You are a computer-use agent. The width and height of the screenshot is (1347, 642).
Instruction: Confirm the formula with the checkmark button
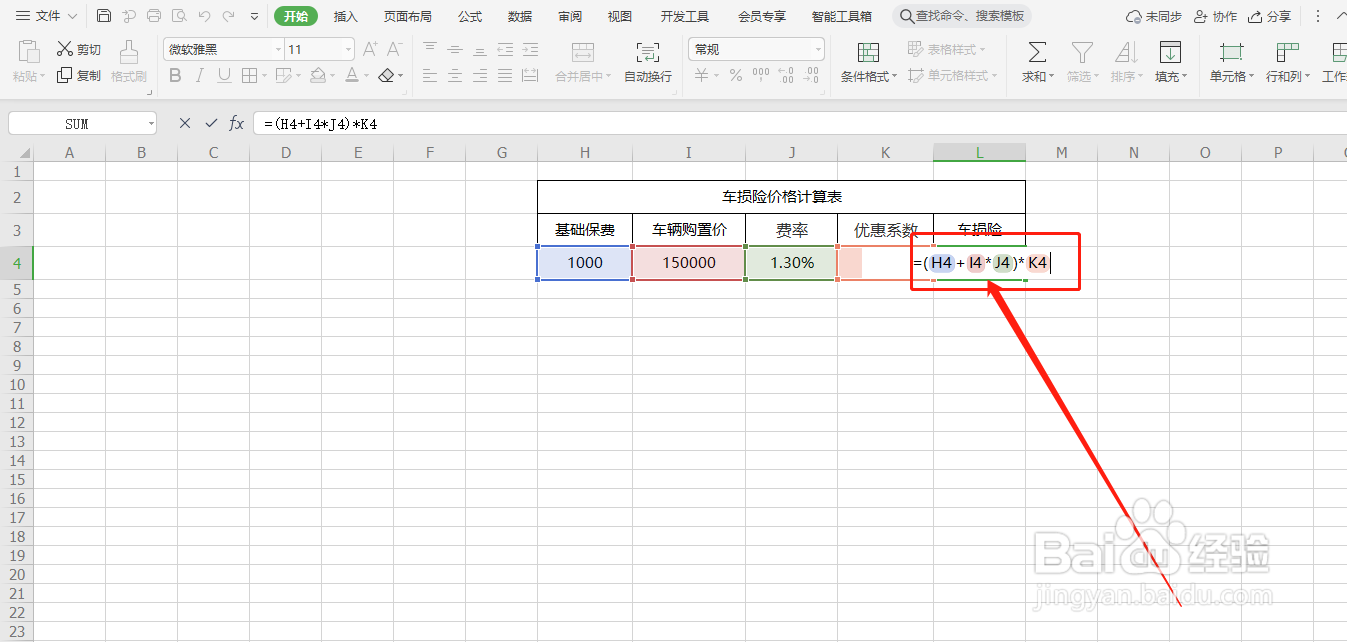[210, 122]
